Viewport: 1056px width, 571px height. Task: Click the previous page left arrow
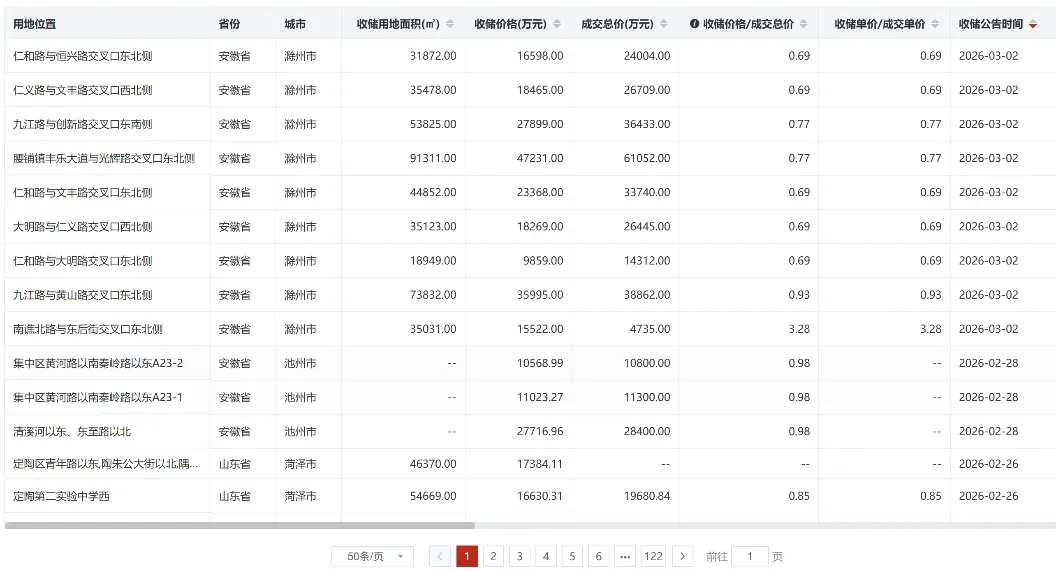click(x=440, y=556)
